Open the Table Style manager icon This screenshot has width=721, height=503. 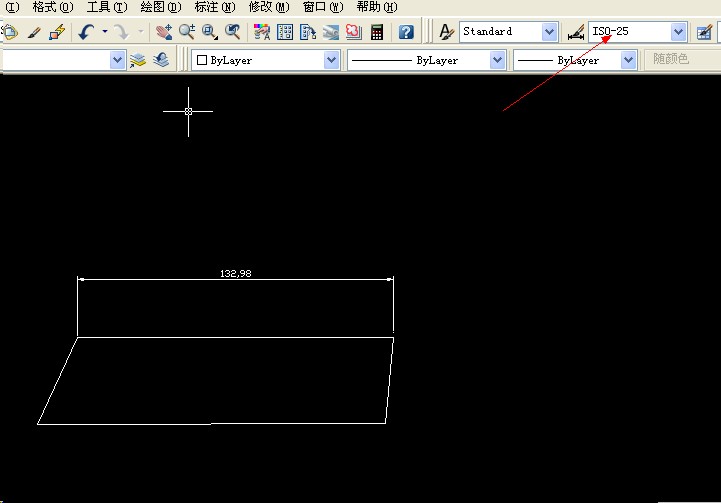704,32
